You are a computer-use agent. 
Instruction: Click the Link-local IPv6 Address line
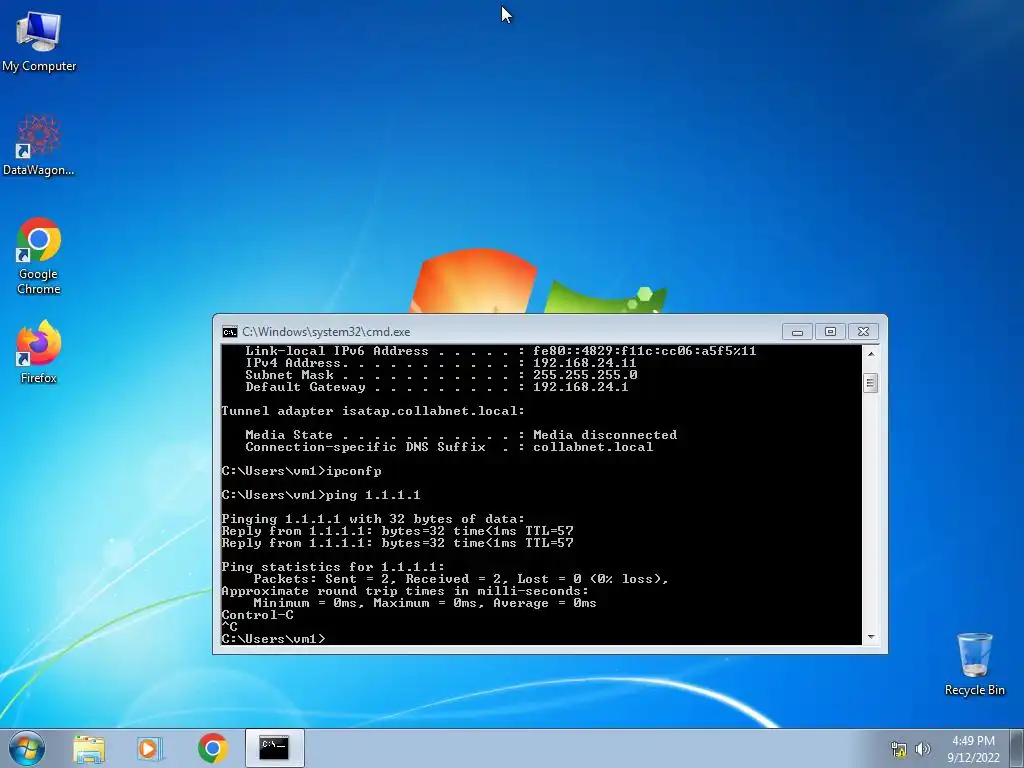tap(500, 351)
